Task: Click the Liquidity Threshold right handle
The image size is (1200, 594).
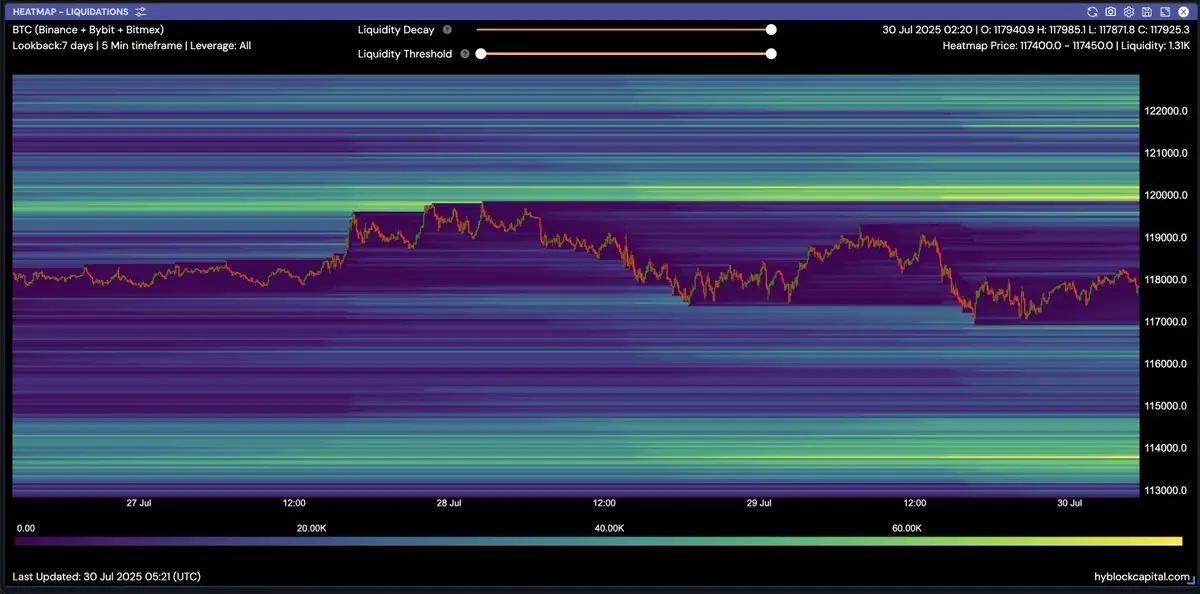Action: pyautogui.click(x=771, y=54)
